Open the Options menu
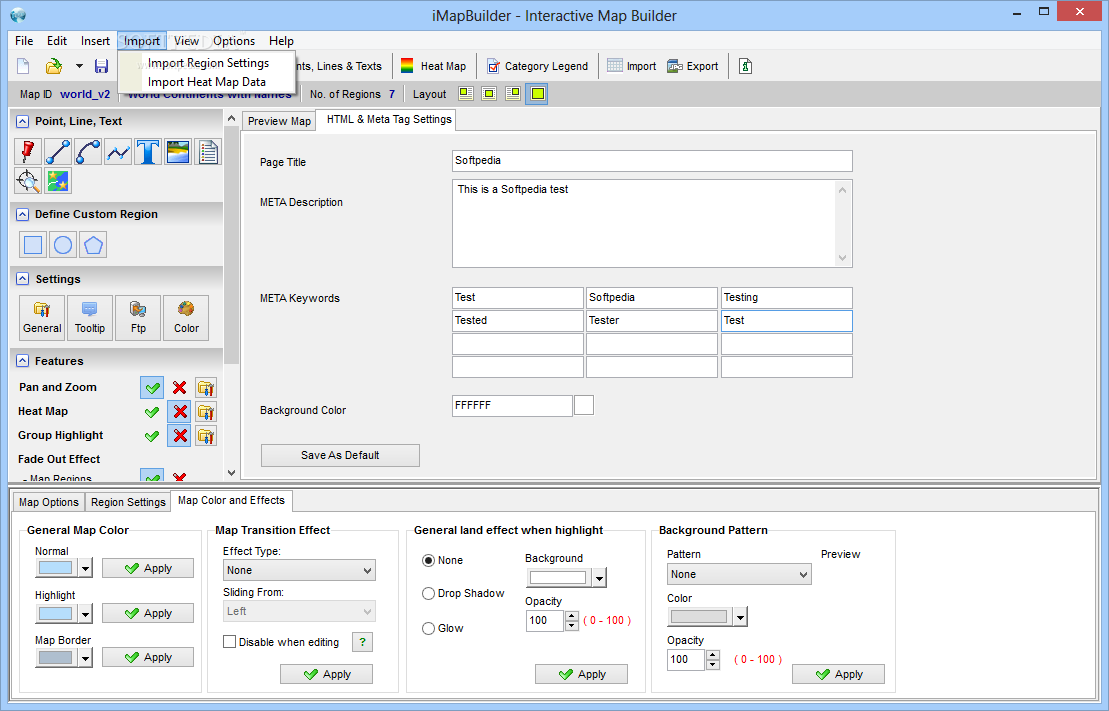 [234, 41]
